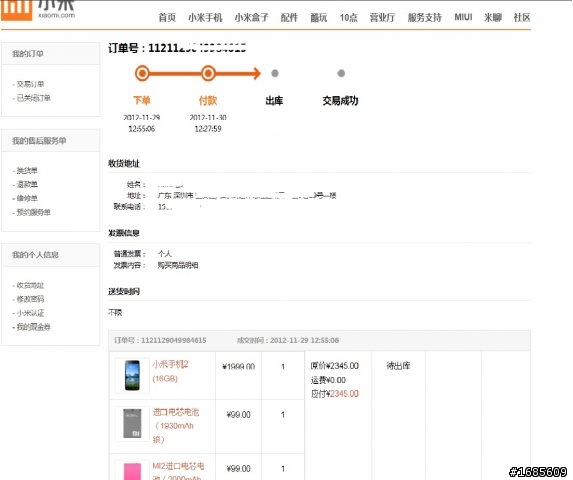The width and height of the screenshot is (573, 480).
Task: Click the pink MI2 battery thumbnail
Action: (132, 471)
